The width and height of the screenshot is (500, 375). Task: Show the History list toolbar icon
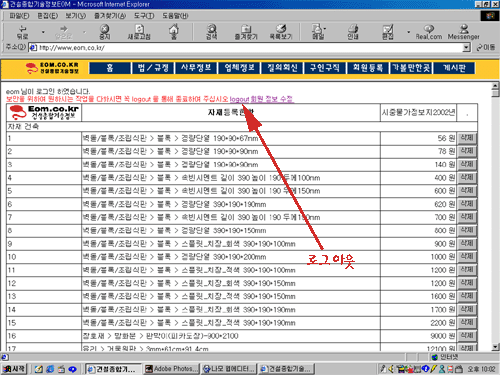281,32
